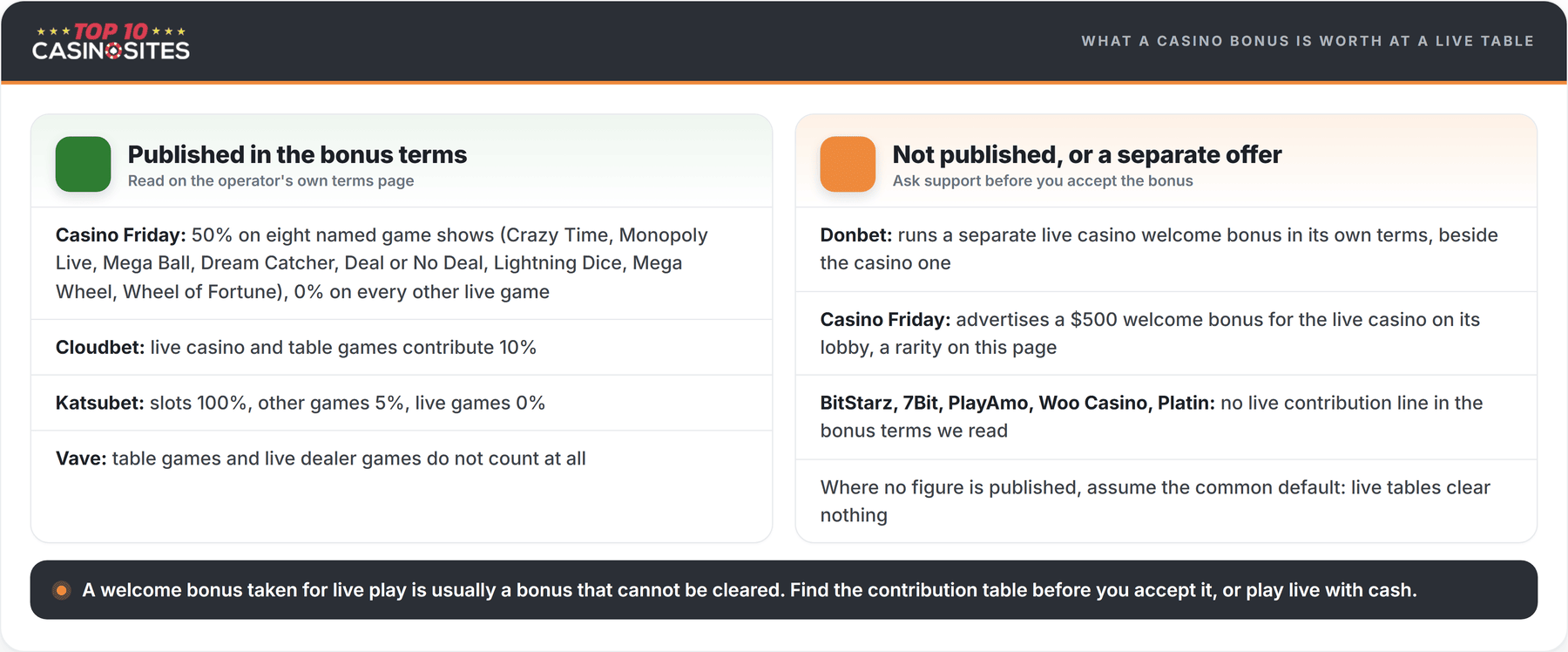The width and height of the screenshot is (1568, 652).
Task: Click the Cloudbet 10% contribution row
Action: pos(402,348)
